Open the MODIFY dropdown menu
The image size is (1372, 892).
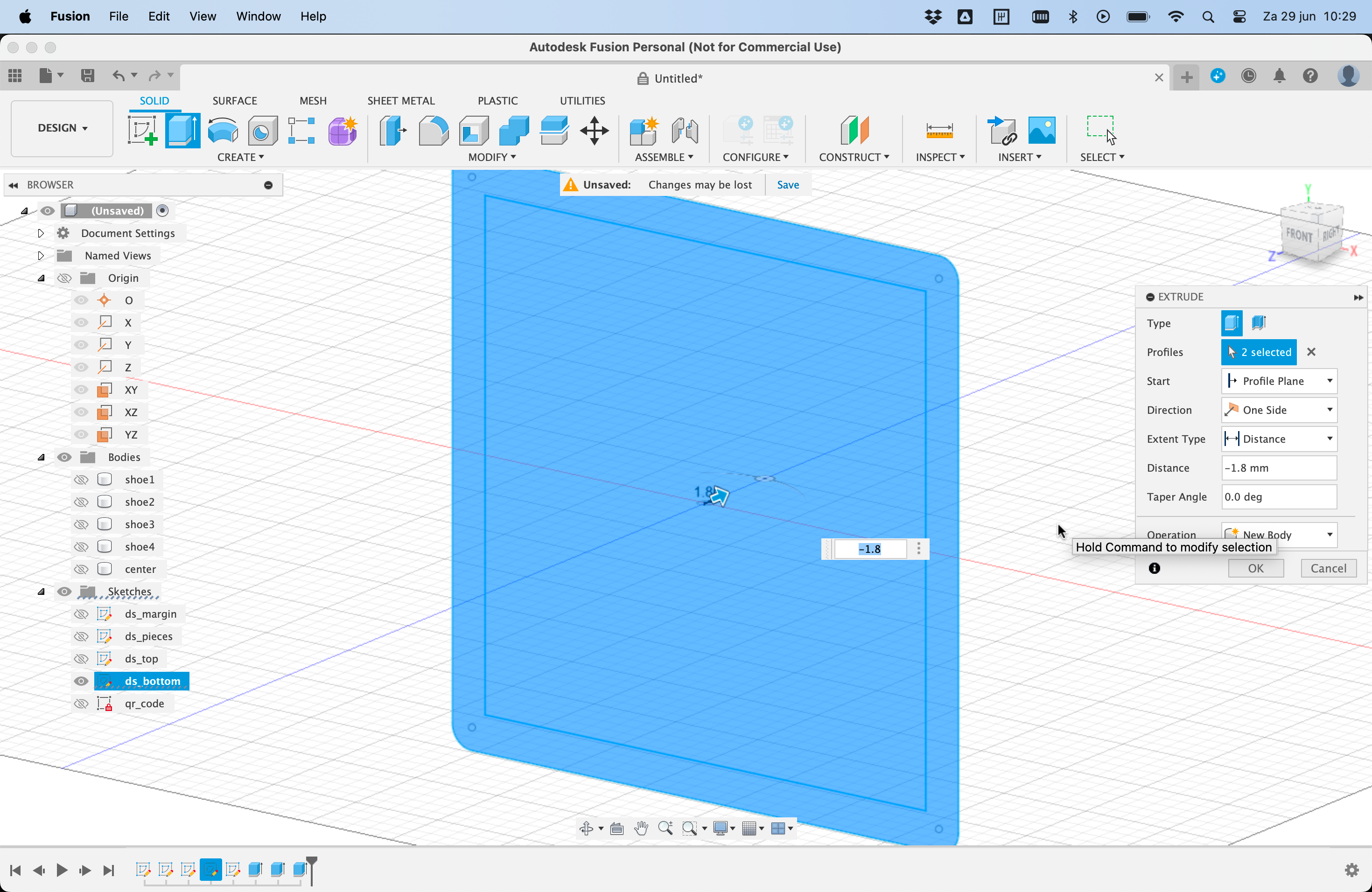pyautogui.click(x=492, y=157)
